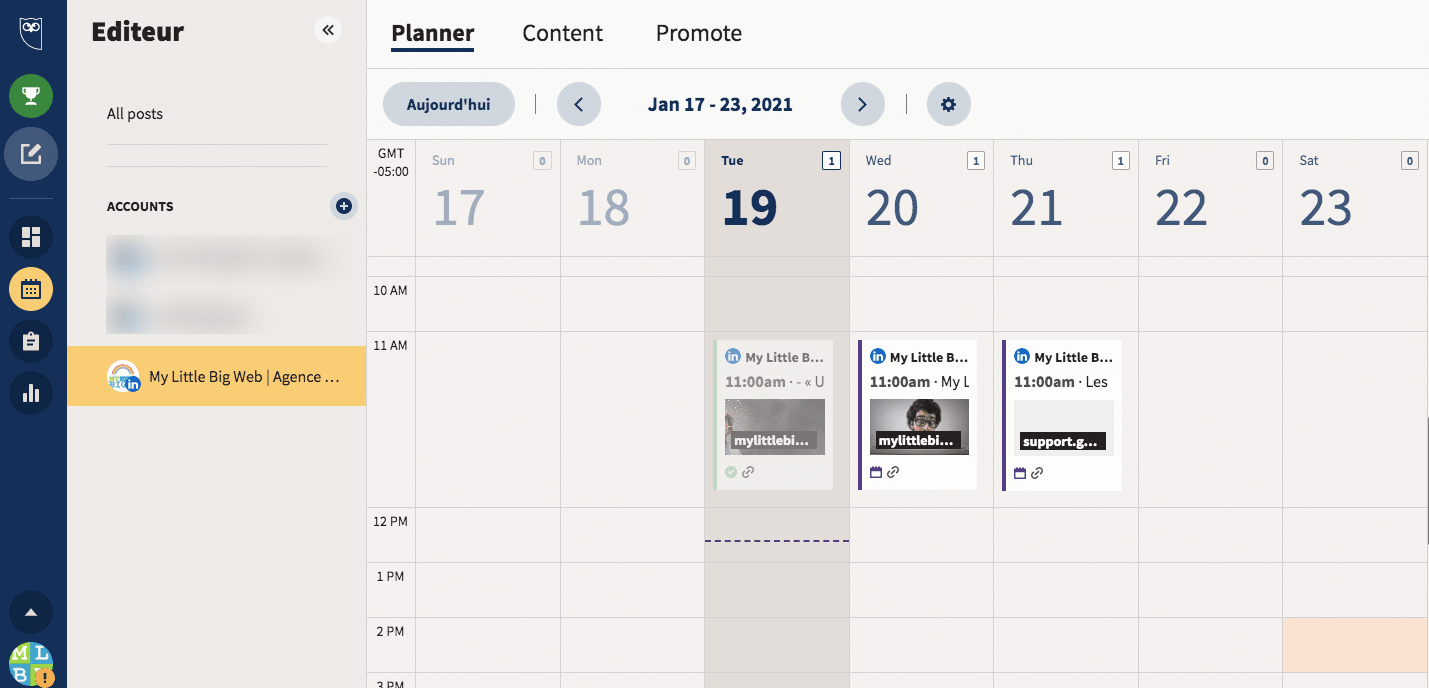Open the All posts view

pos(134,113)
